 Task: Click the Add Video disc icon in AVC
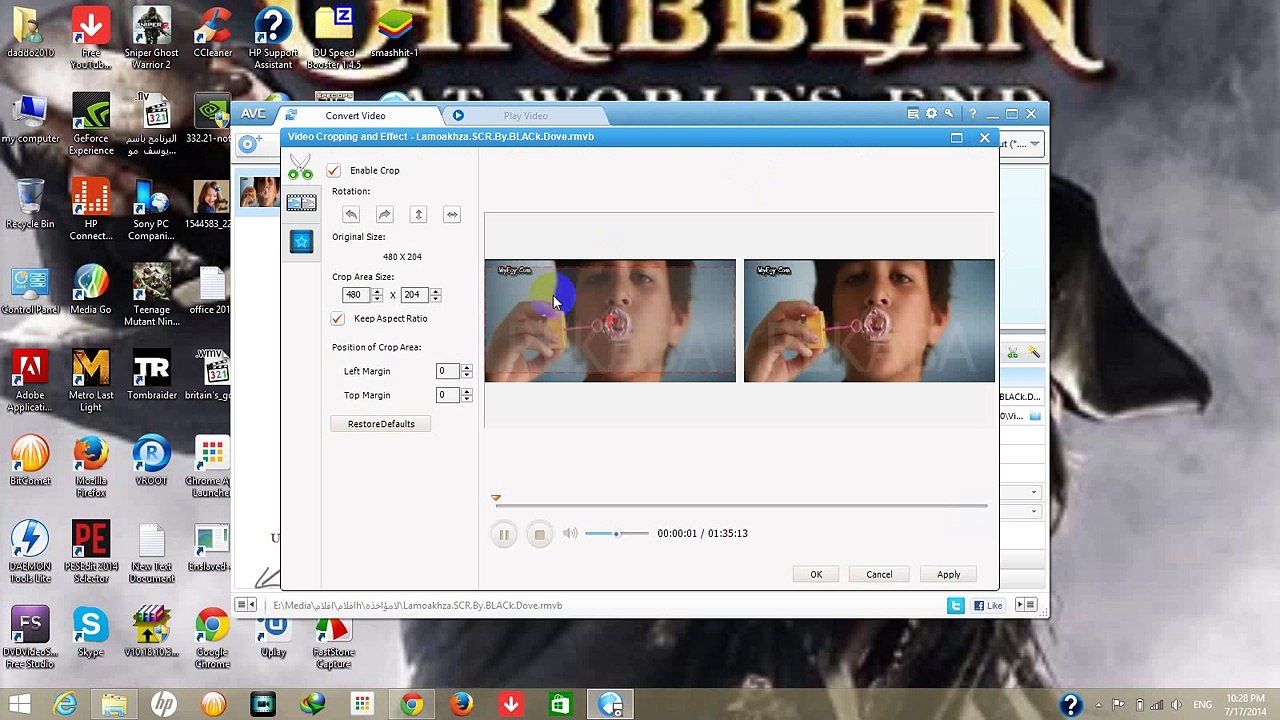pyautogui.click(x=248, y=145)
